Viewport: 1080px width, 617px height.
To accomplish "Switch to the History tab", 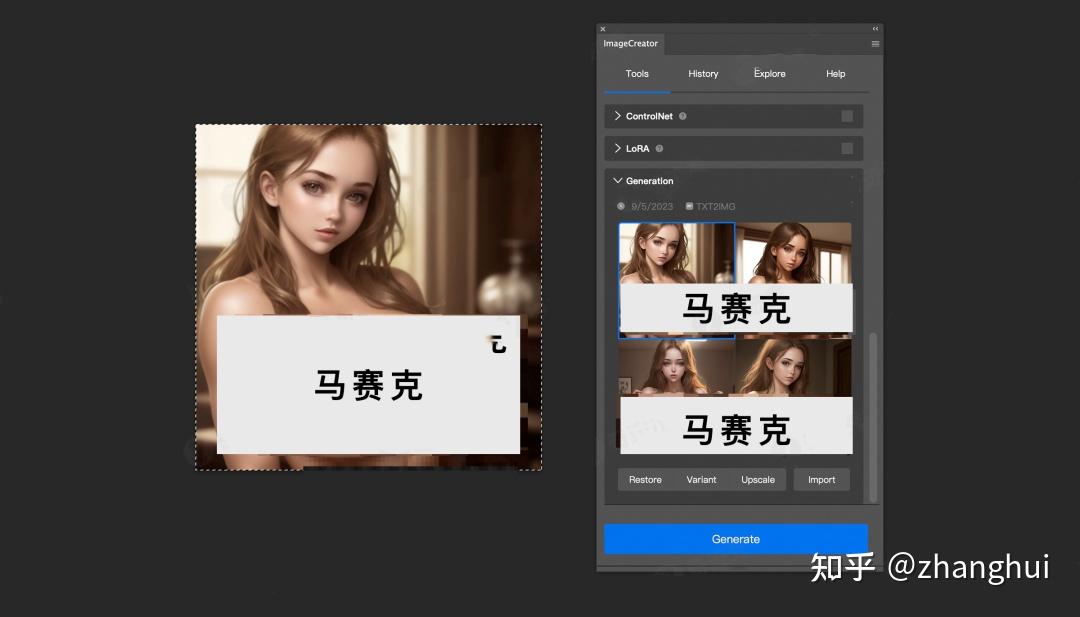I will (703, 73).
